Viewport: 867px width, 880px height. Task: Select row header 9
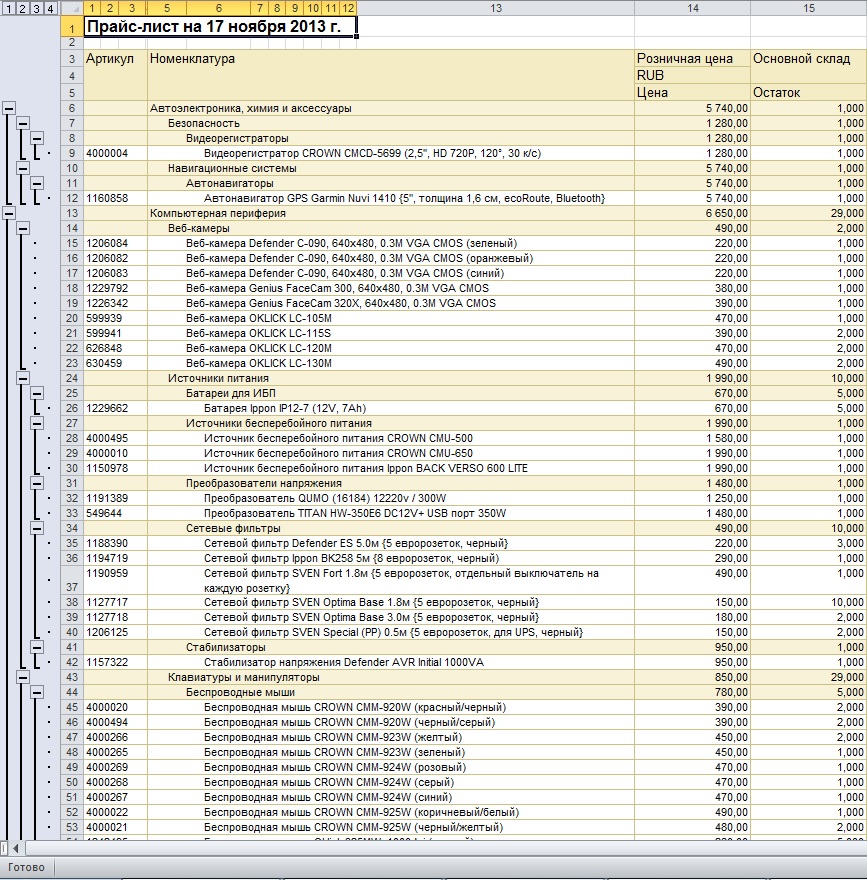pyautogui.click(x=72, y=153)
